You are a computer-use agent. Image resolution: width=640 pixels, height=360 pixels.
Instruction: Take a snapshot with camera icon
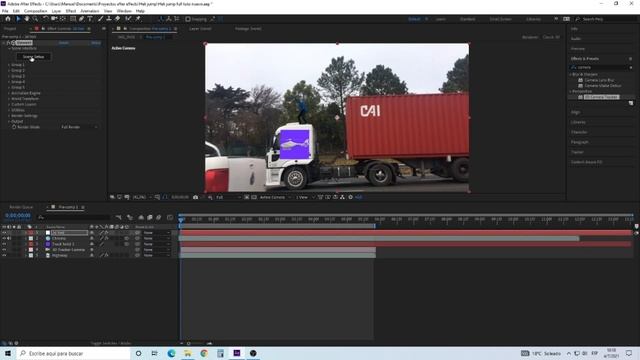(x=196, y=197)
